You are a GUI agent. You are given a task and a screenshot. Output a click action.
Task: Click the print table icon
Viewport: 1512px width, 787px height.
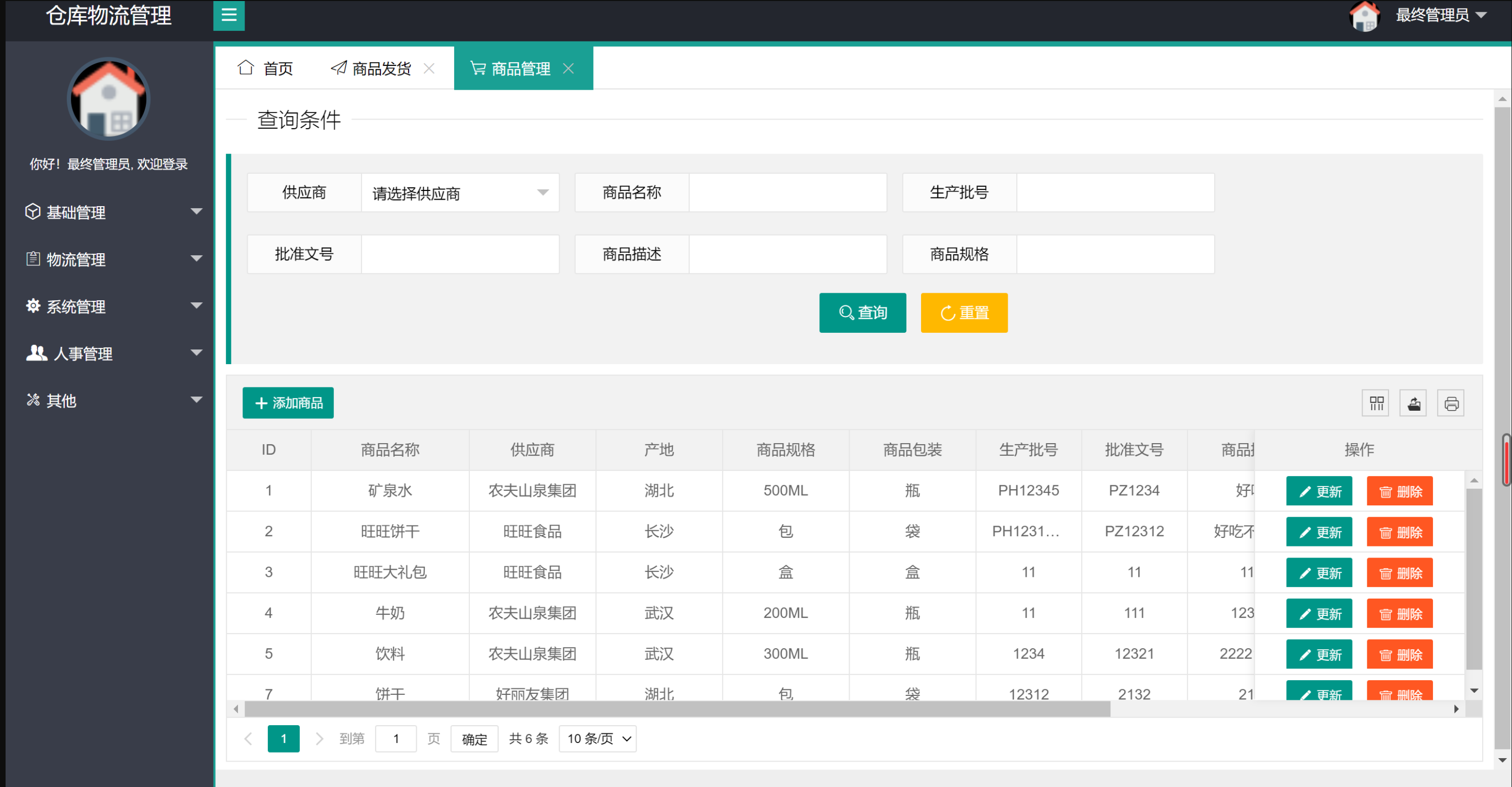(x=1450, y=403)
